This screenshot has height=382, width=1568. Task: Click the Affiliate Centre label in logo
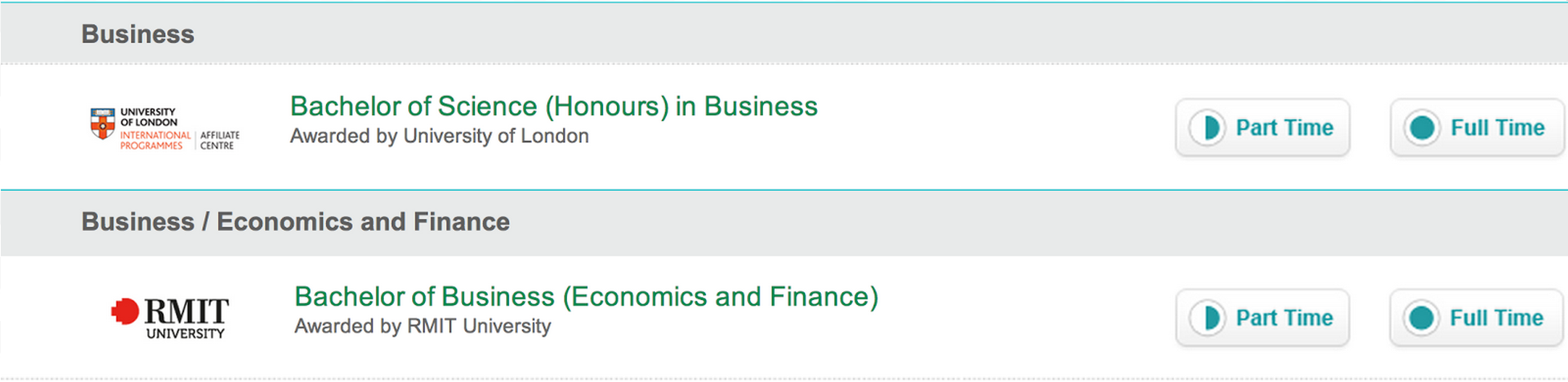(x=219, y=140)
